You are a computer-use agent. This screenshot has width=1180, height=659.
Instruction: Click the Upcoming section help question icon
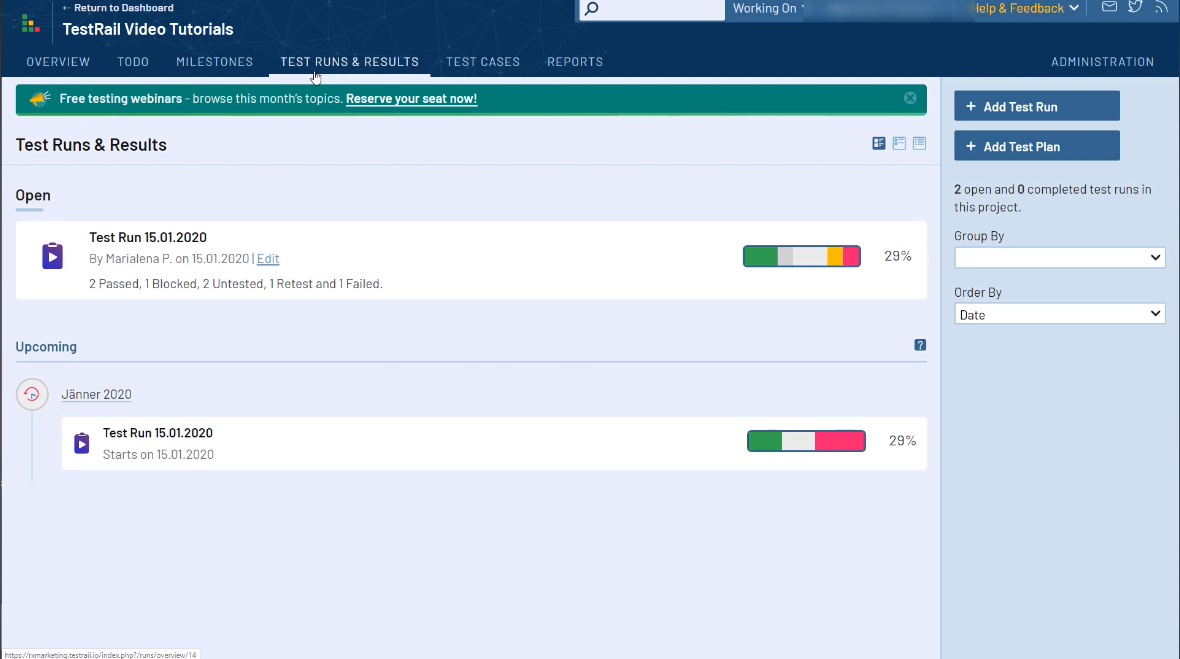[920, 345]
